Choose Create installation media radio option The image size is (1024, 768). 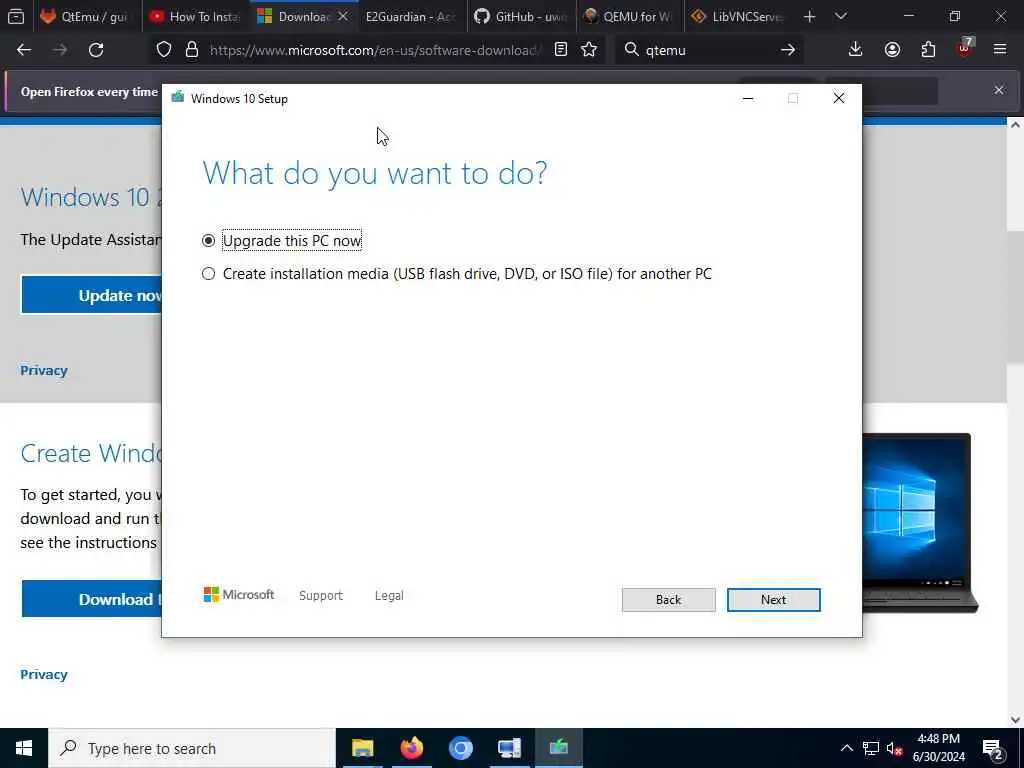point(208,274)
